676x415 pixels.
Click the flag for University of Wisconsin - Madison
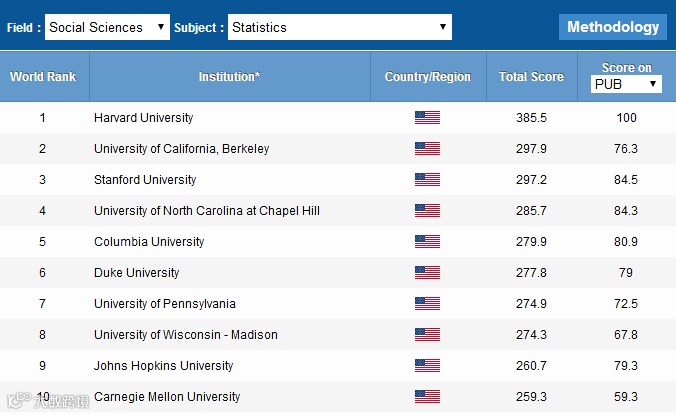(x=427, y=335)
